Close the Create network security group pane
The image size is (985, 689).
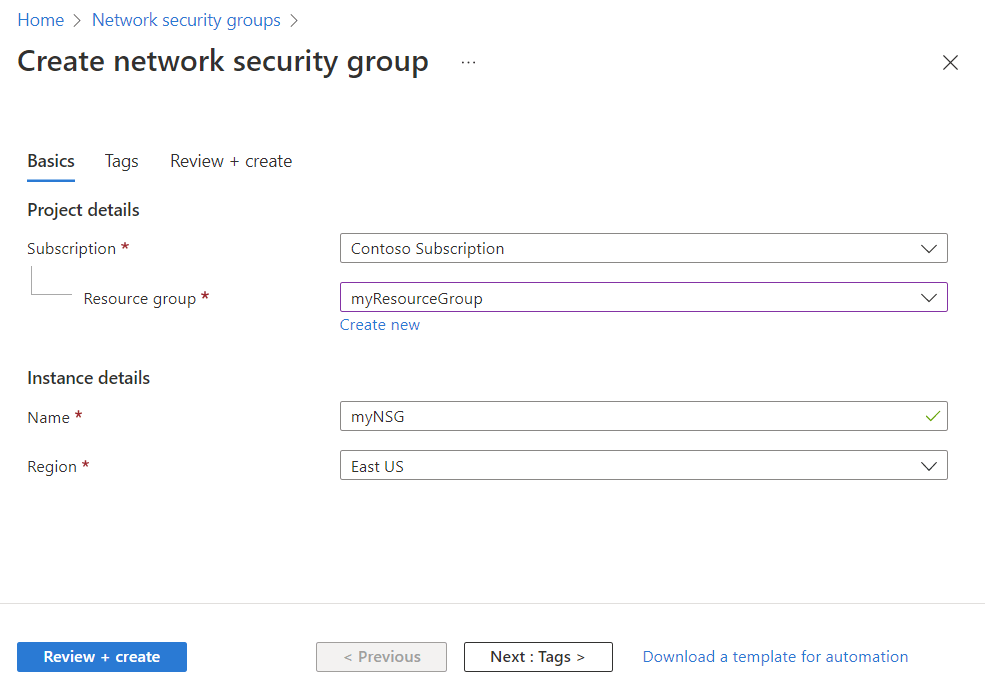pyautogui.click(x=950, y=62)
